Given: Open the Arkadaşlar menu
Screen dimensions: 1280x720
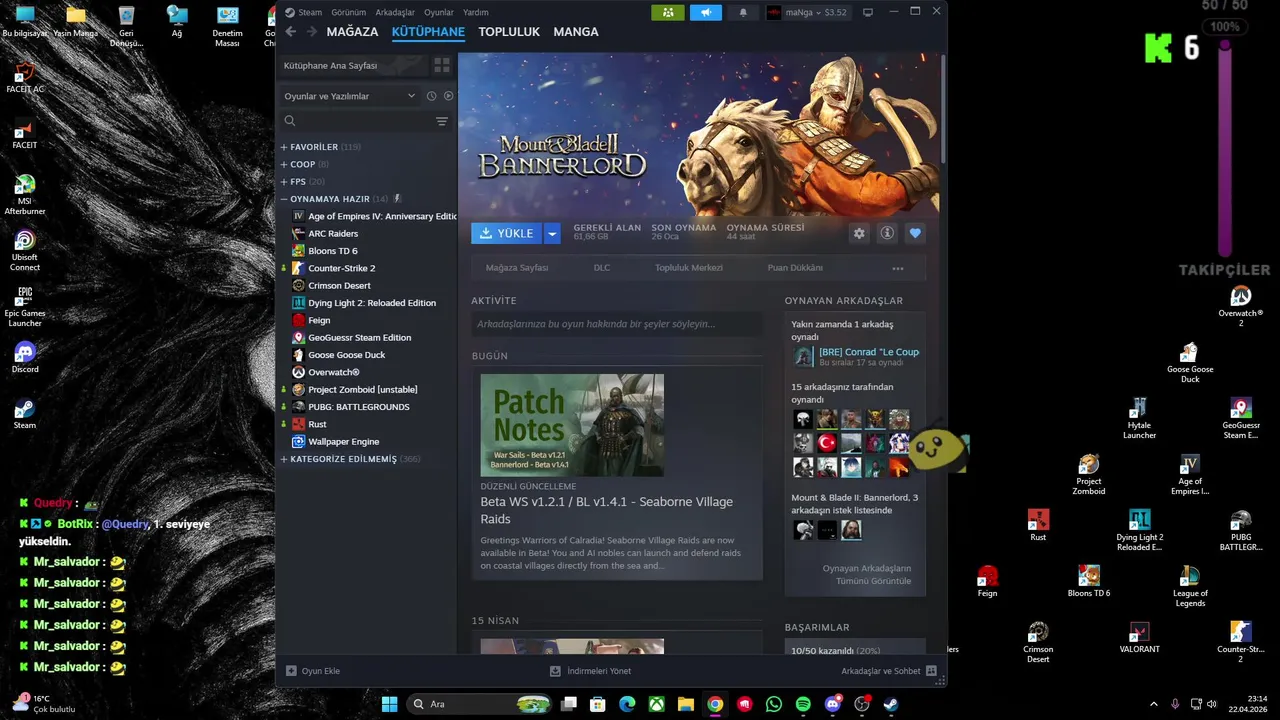Looking at the screenshot, I should tap(395, 12).
